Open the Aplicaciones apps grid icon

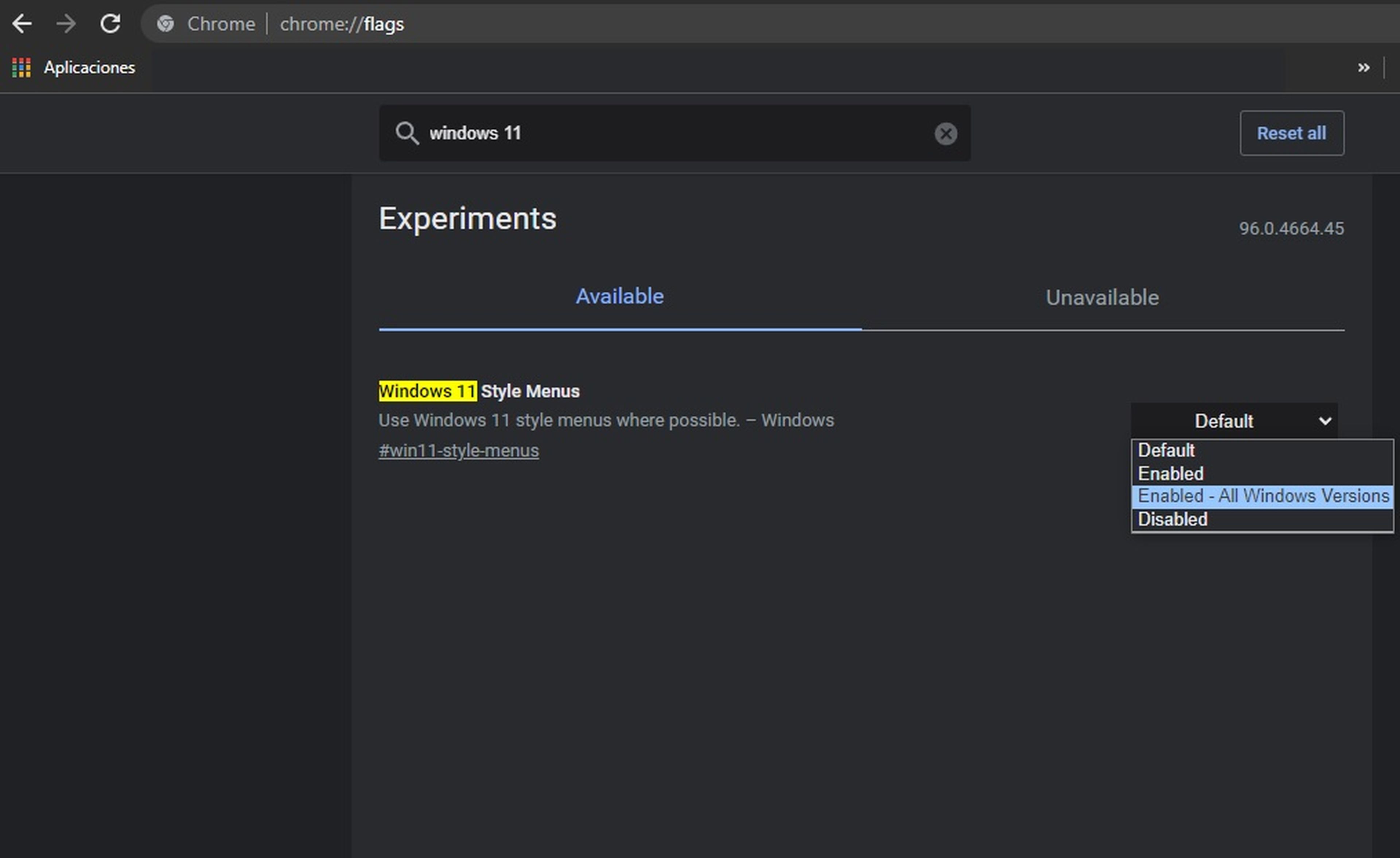point(21,67)
